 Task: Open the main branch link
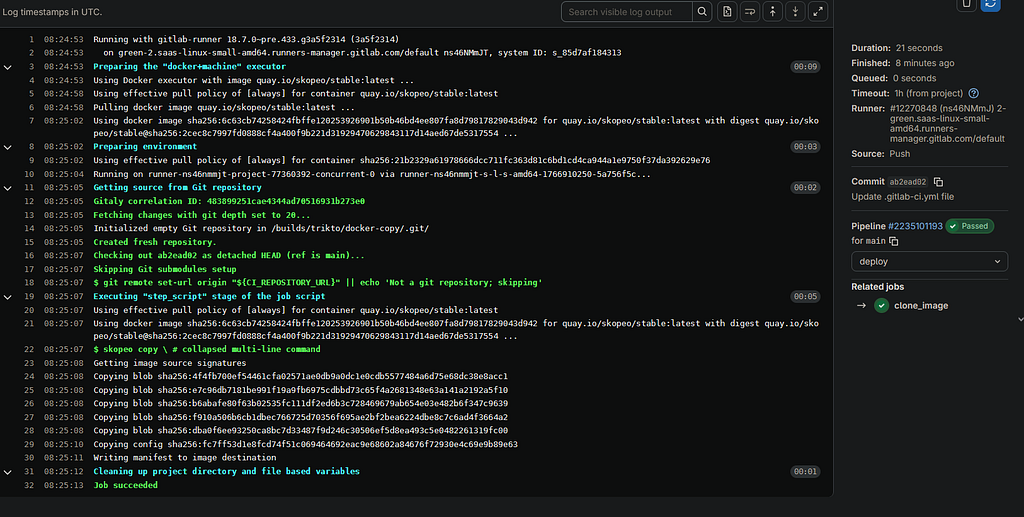click(876, 241)
